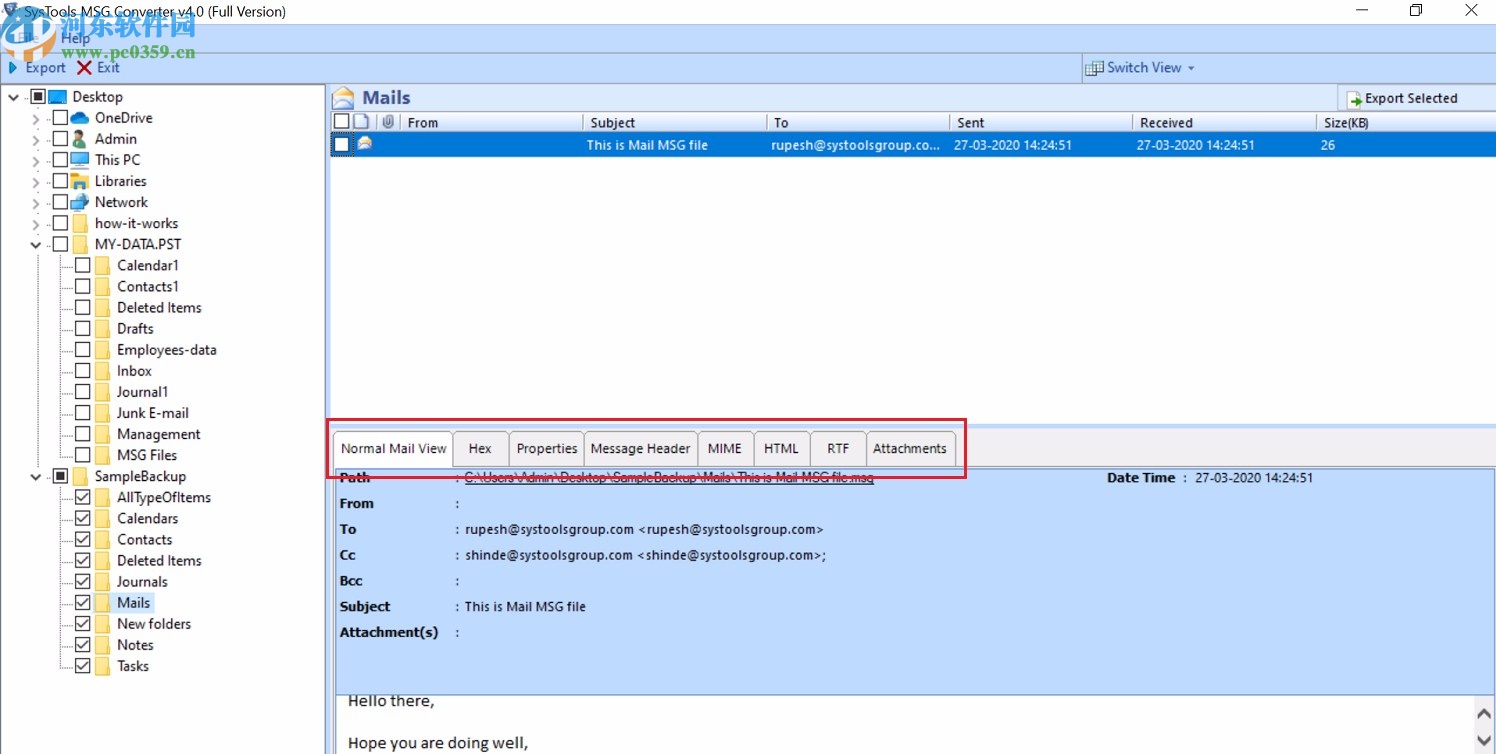Image resolution: width=1496 pixels, height=754 pixels.
Task: Click the Admin user icon in the tree
Action: click(x=80, y=139)
